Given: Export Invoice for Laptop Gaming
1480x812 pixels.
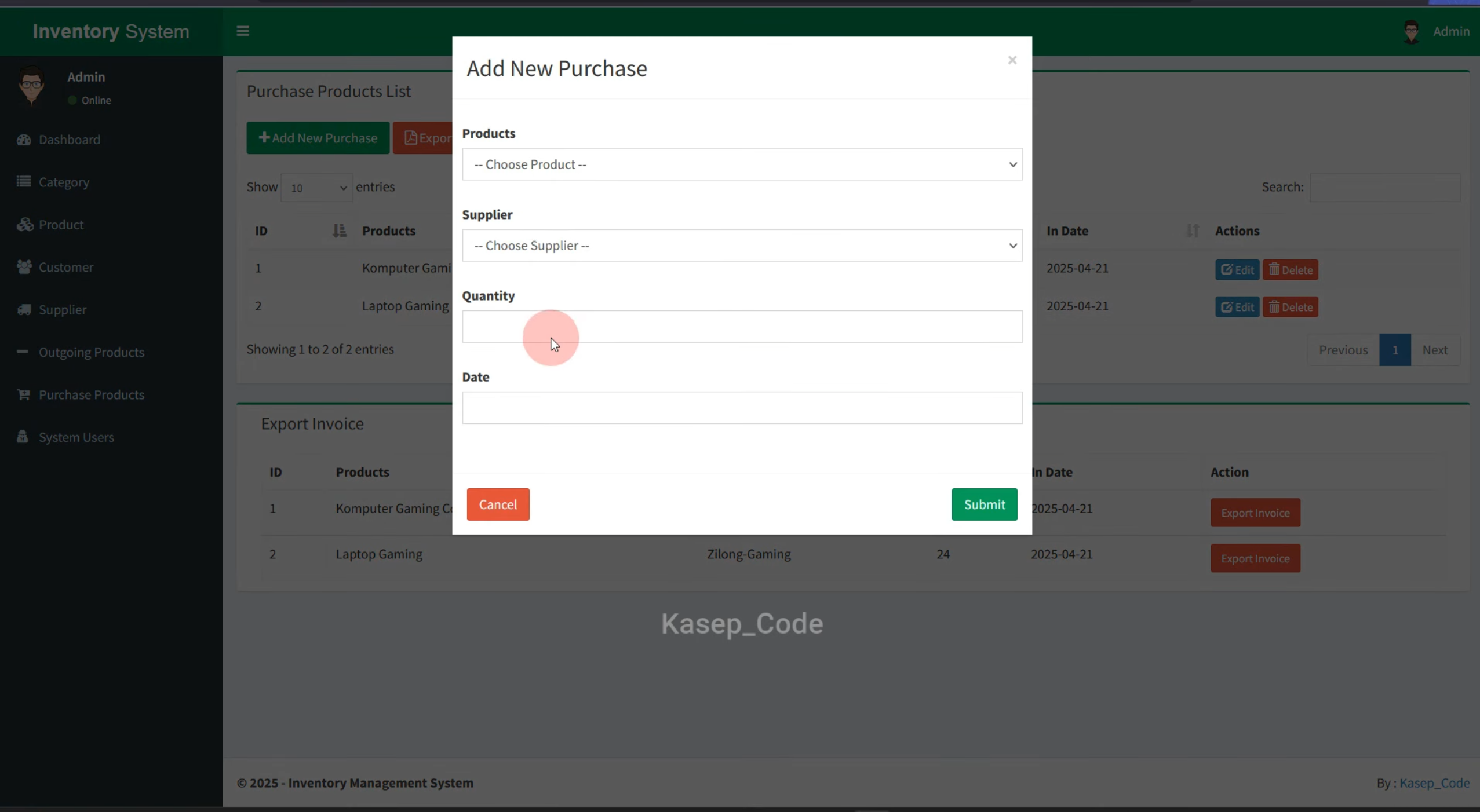Looking at the screenshot, I should click(x=1255, y=558).
